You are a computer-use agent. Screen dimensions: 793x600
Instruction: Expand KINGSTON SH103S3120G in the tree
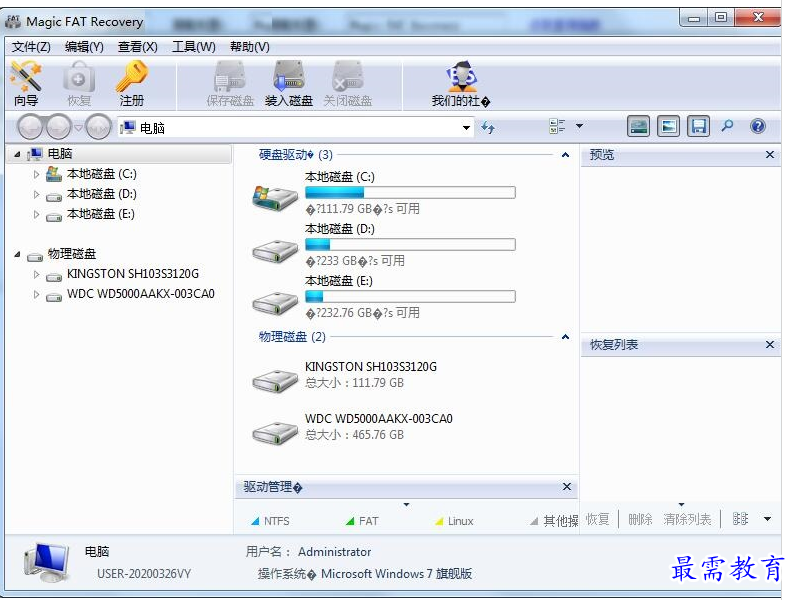click(36, 274)
